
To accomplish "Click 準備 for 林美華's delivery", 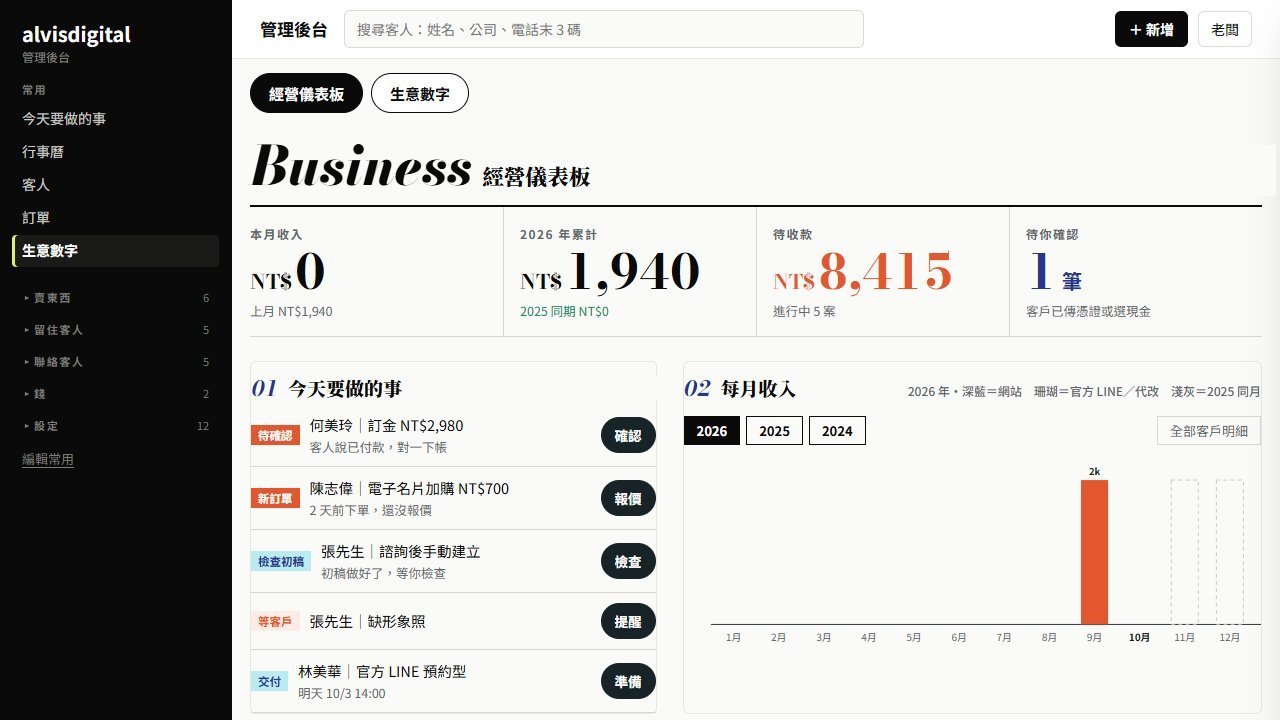I will [x=628, y=682].
